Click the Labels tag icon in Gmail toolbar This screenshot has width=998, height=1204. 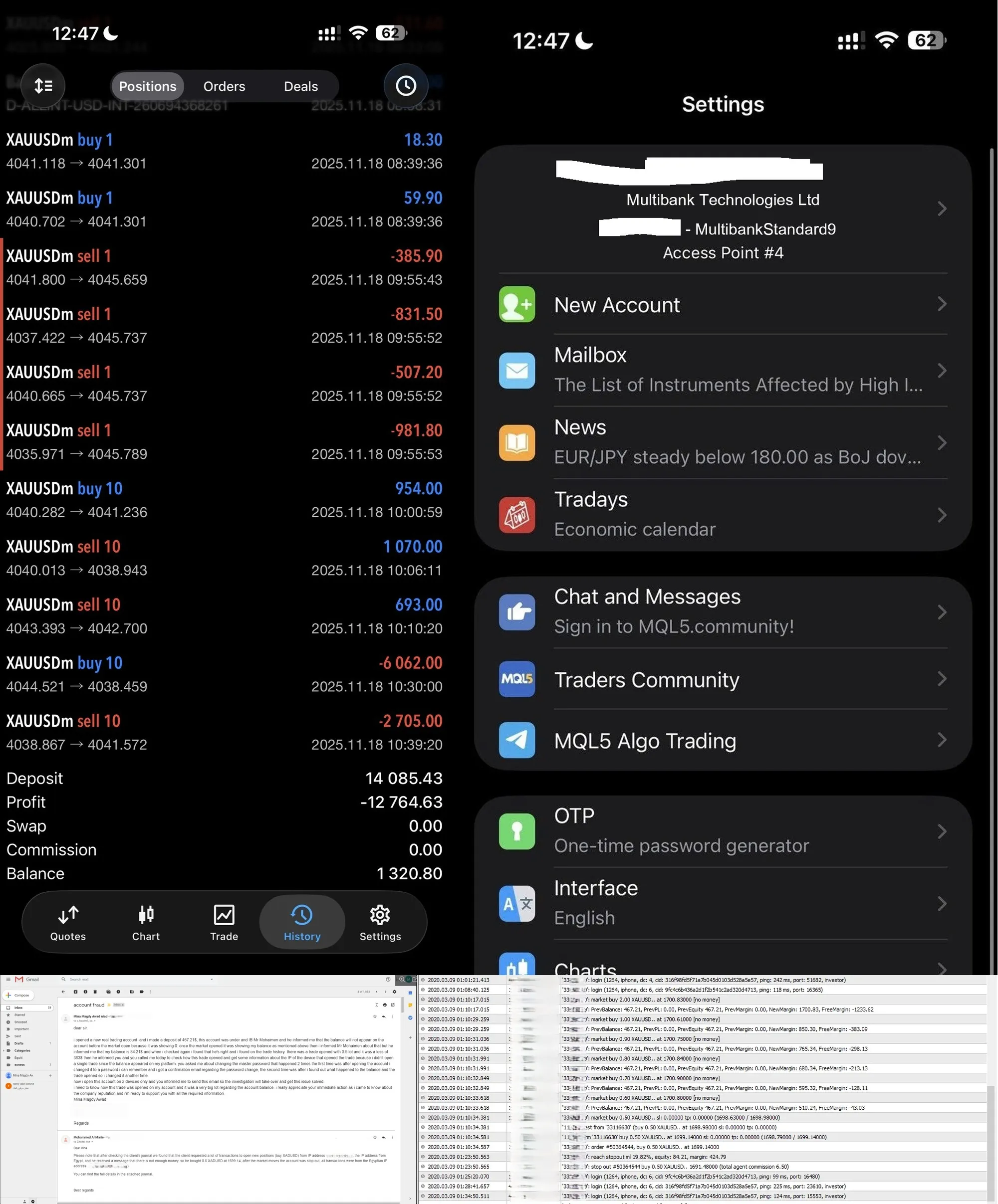(141, 992)
